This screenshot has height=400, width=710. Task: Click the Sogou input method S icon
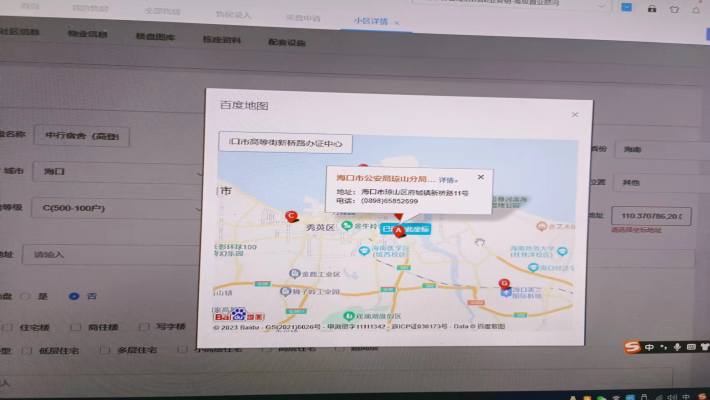click(632, 347)
